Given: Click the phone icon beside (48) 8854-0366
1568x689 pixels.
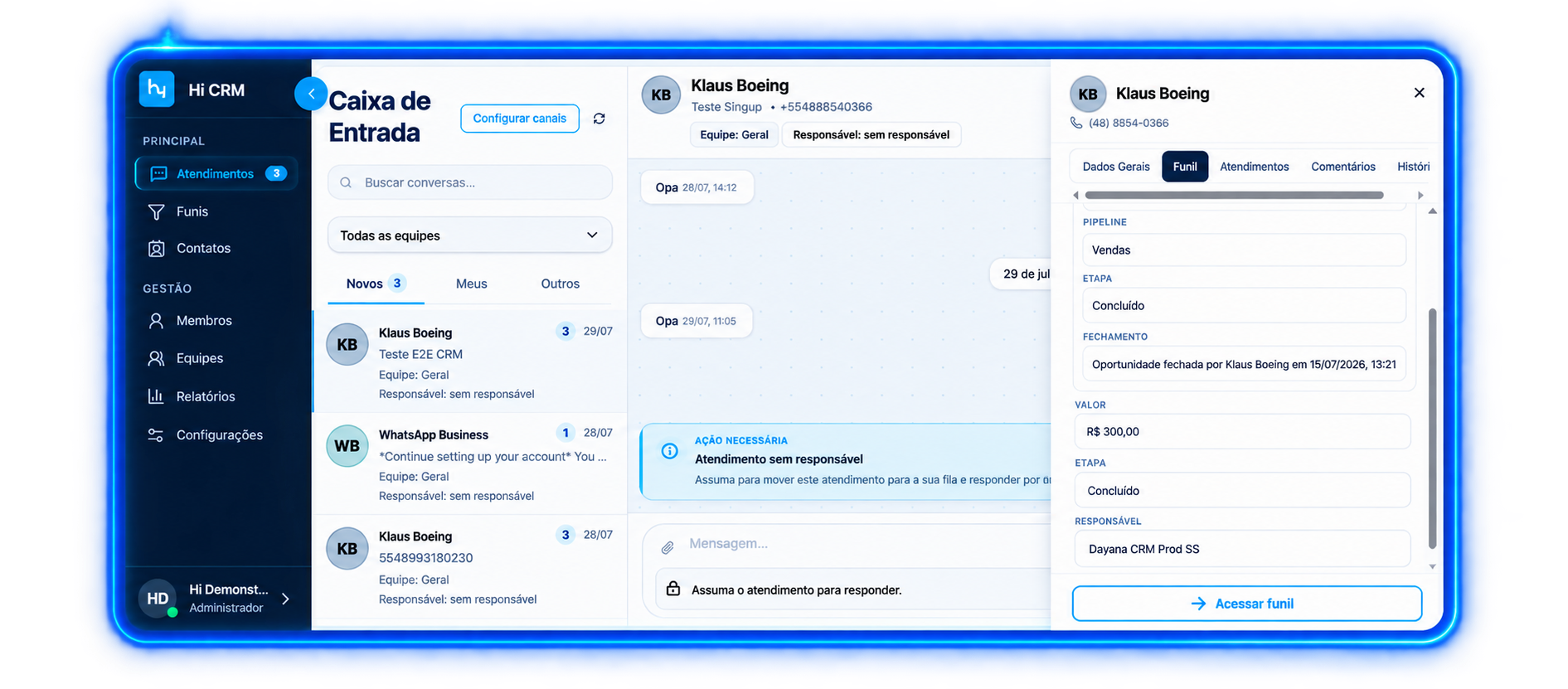Looking at the screenshot, I should 1076,123.
